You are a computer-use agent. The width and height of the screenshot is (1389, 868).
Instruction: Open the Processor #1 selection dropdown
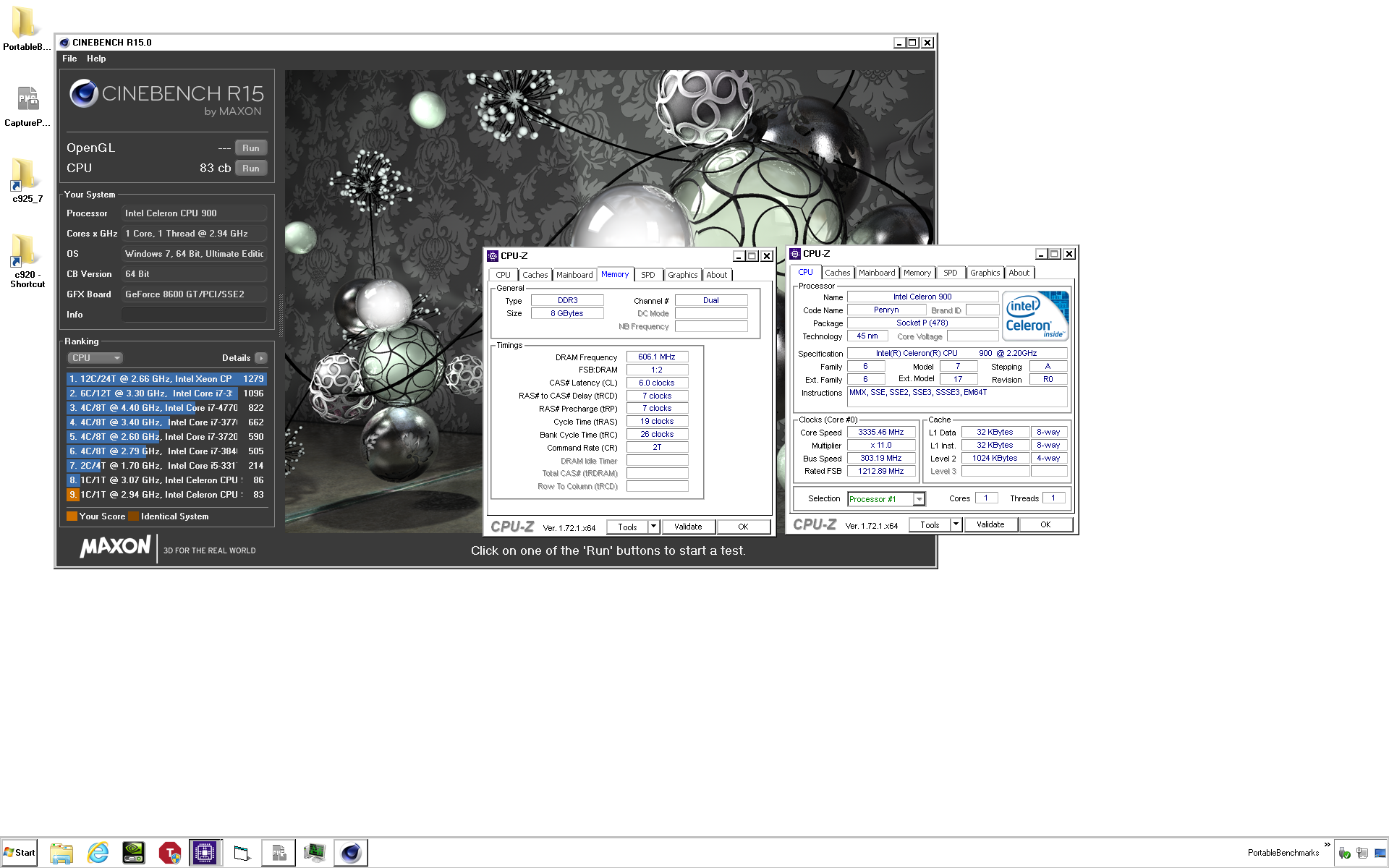[886, 499]
